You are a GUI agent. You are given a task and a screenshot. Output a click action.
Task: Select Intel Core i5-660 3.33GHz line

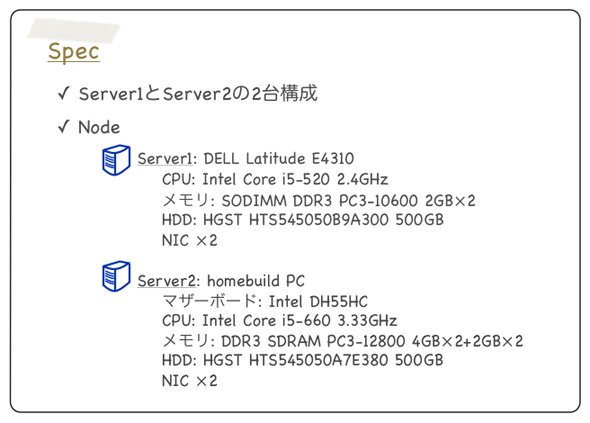pyautogui.click(x=279, y=321)
